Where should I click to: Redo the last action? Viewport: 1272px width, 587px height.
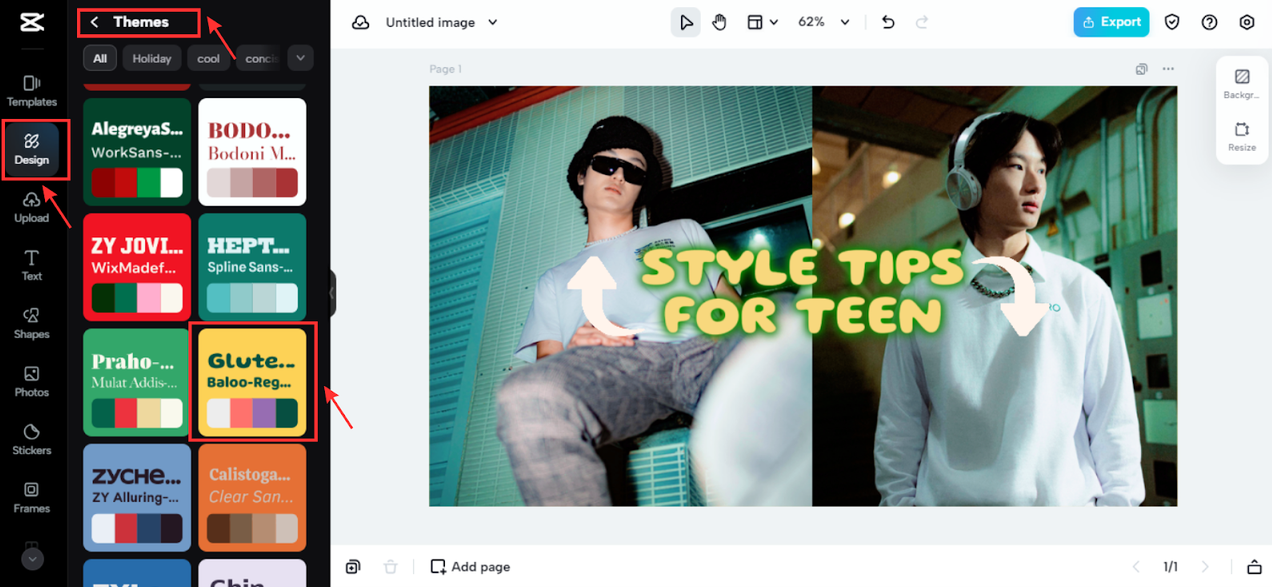coord(922,22)
